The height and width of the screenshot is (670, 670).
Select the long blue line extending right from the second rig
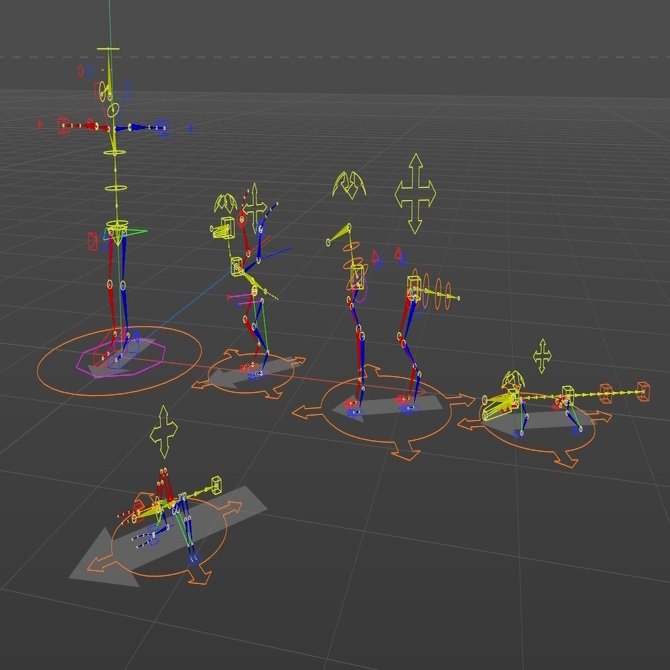point(274,252)
